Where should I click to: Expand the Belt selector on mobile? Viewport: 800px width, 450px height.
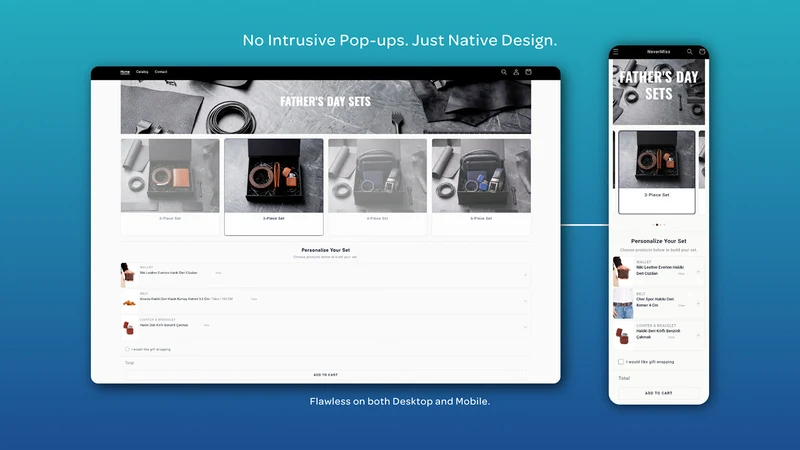698,304
